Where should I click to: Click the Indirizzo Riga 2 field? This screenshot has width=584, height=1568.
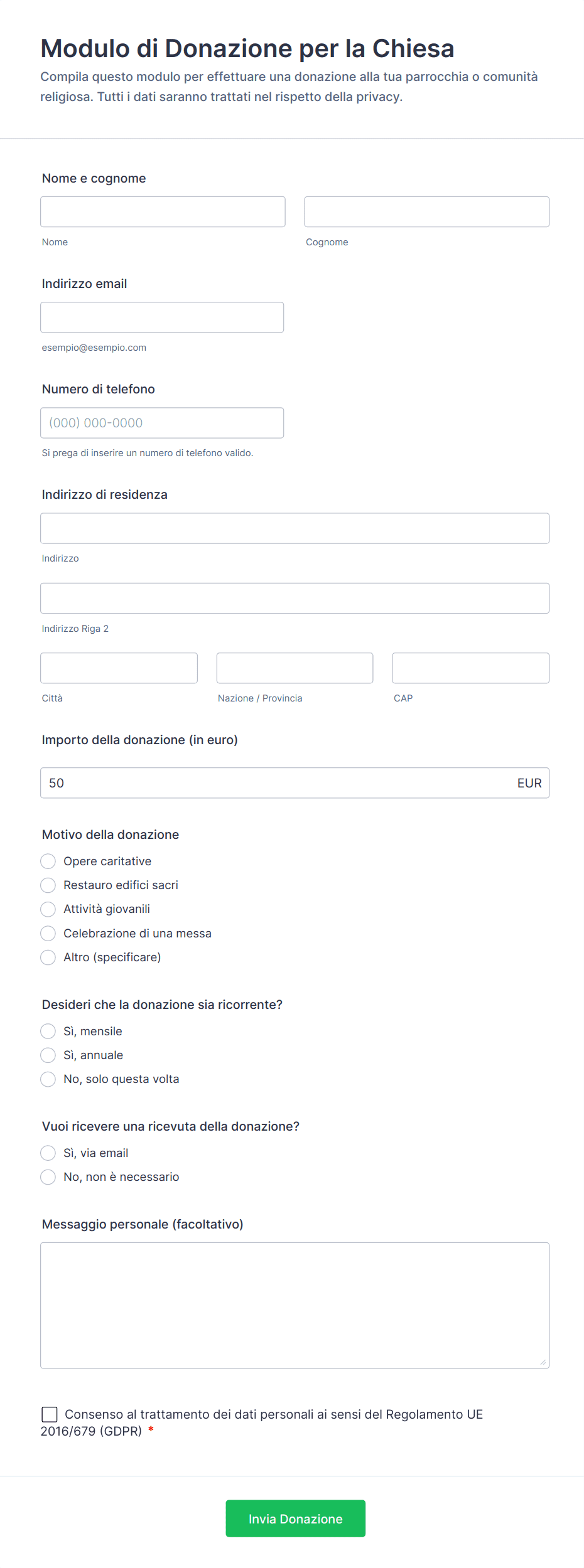(x=295, y=598)
